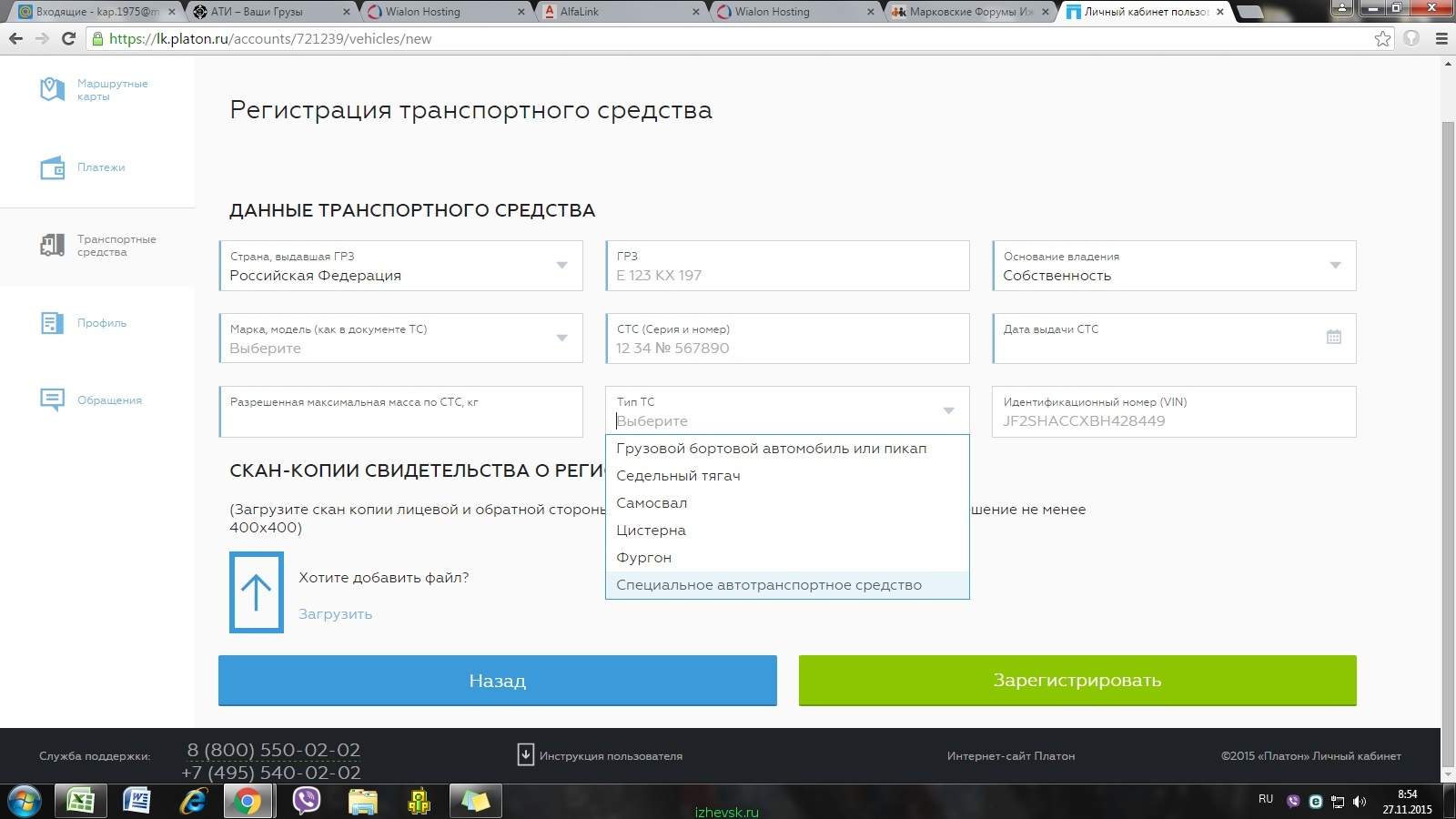
Task: Focus the ГРЗ number input field
Action: (787, 275)
